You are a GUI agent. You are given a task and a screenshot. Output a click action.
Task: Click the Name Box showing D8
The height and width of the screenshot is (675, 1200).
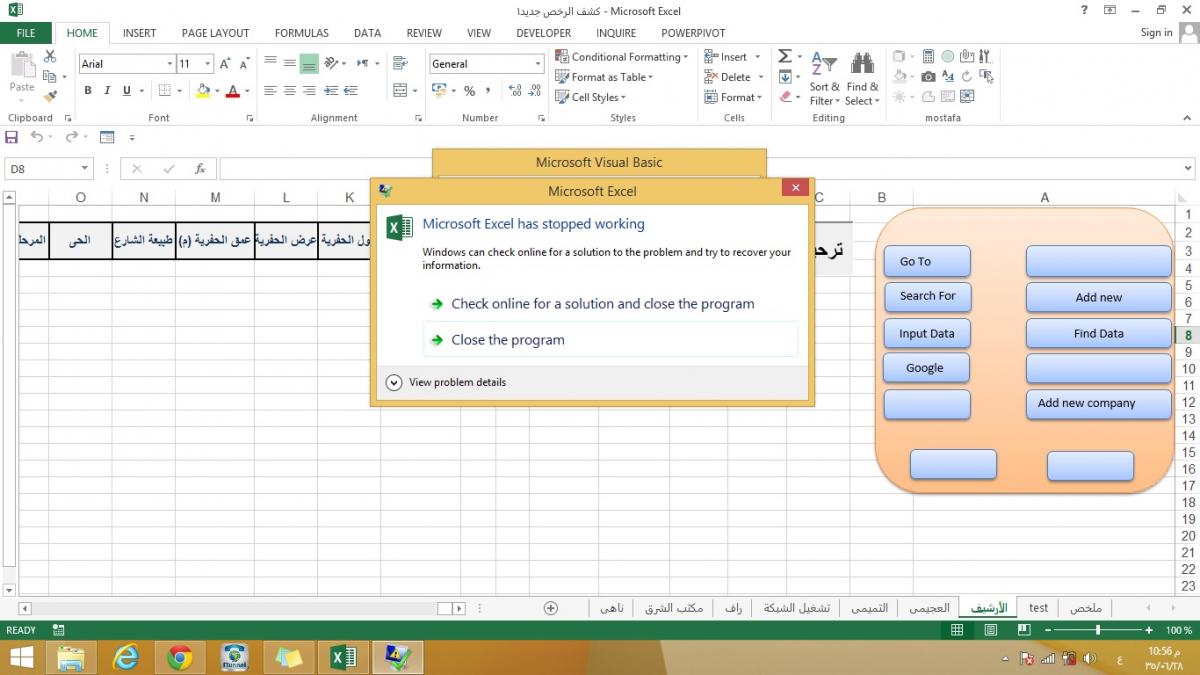[49, 169]
